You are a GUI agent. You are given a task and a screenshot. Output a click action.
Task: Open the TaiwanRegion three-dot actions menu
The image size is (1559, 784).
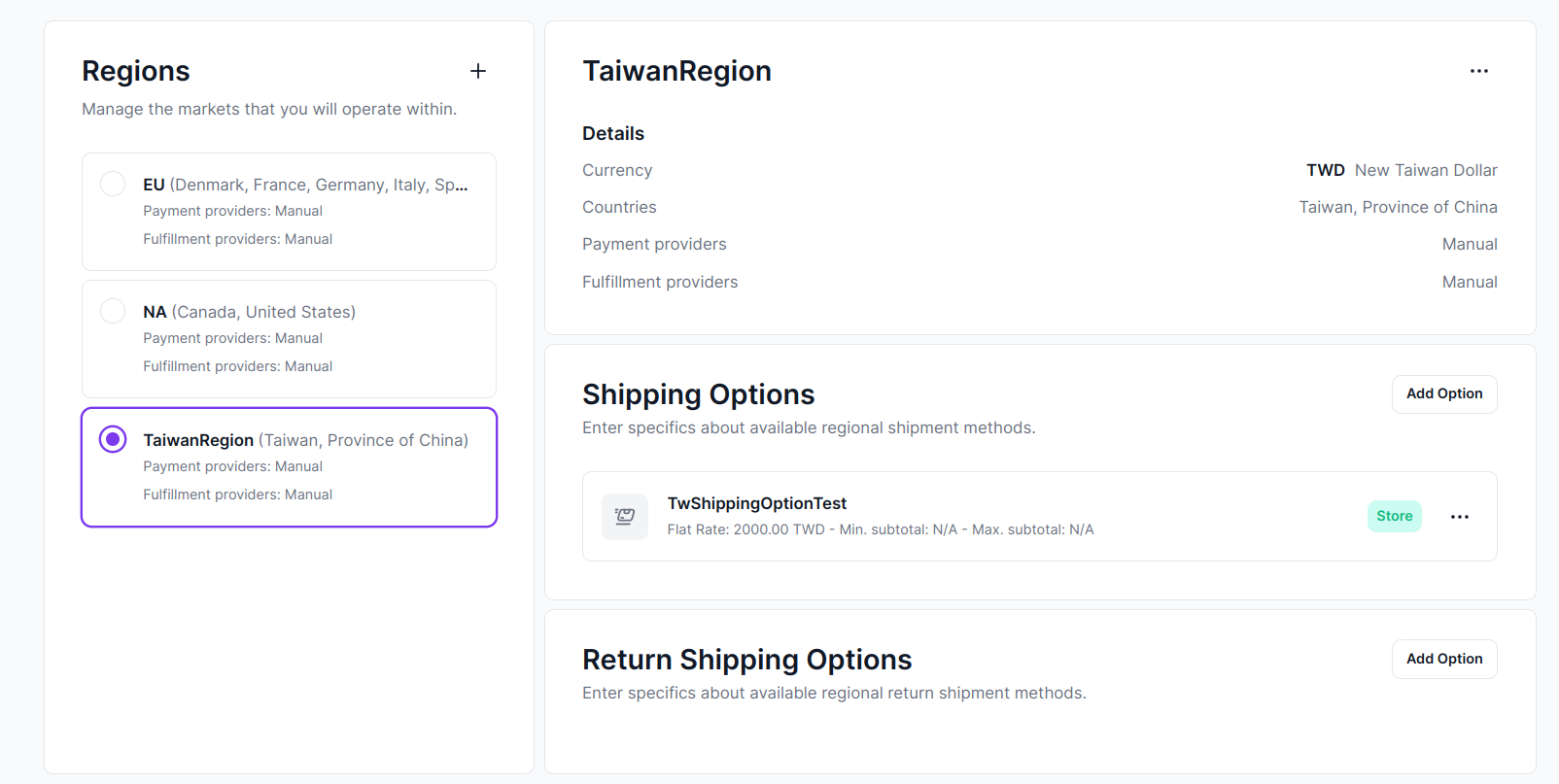click(x=1478, y=71)
